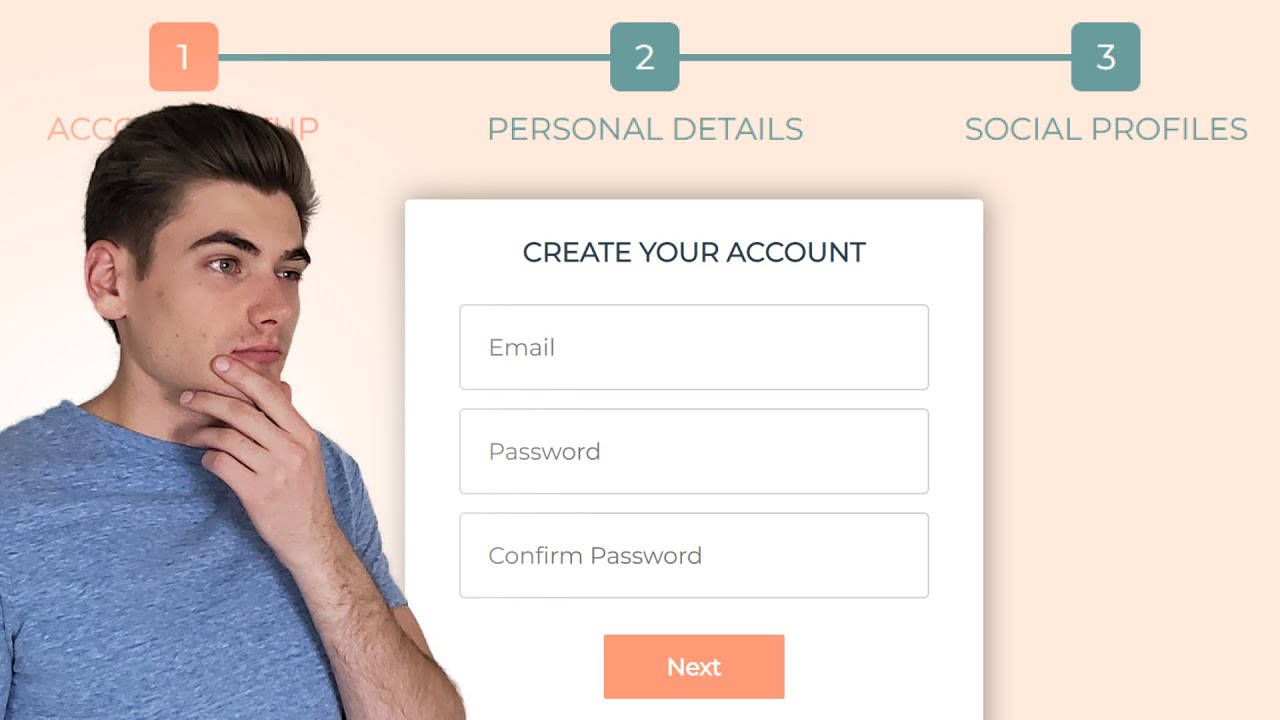Click the orange step 1 number box
The image size is (1280, 720).
click(x=183, y=57)
